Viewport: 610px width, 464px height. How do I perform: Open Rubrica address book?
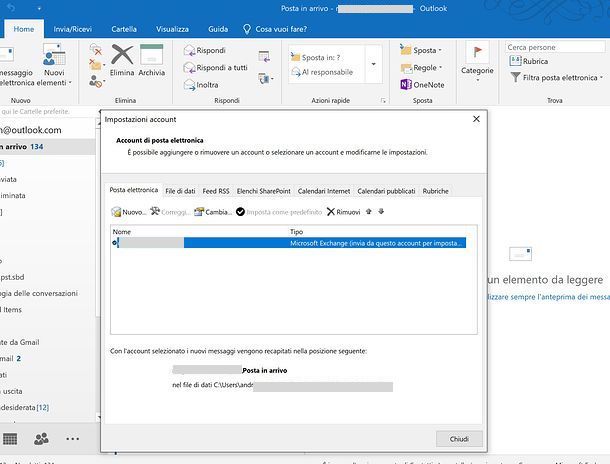coord(529,61)
